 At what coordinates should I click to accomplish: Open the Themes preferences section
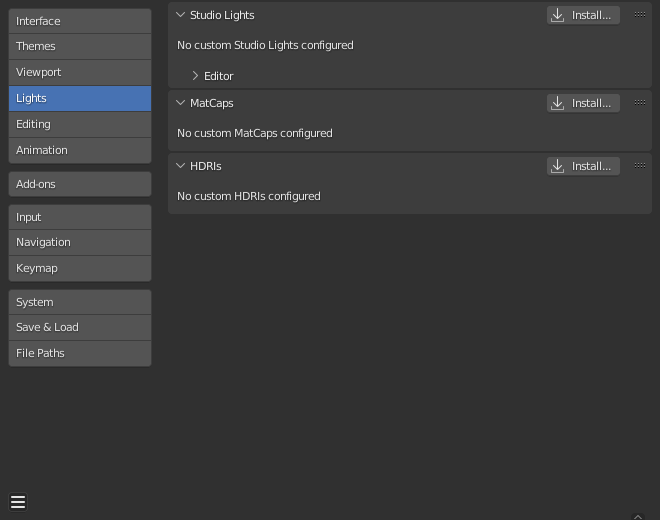pyautogui.click(x=80, y=46)
